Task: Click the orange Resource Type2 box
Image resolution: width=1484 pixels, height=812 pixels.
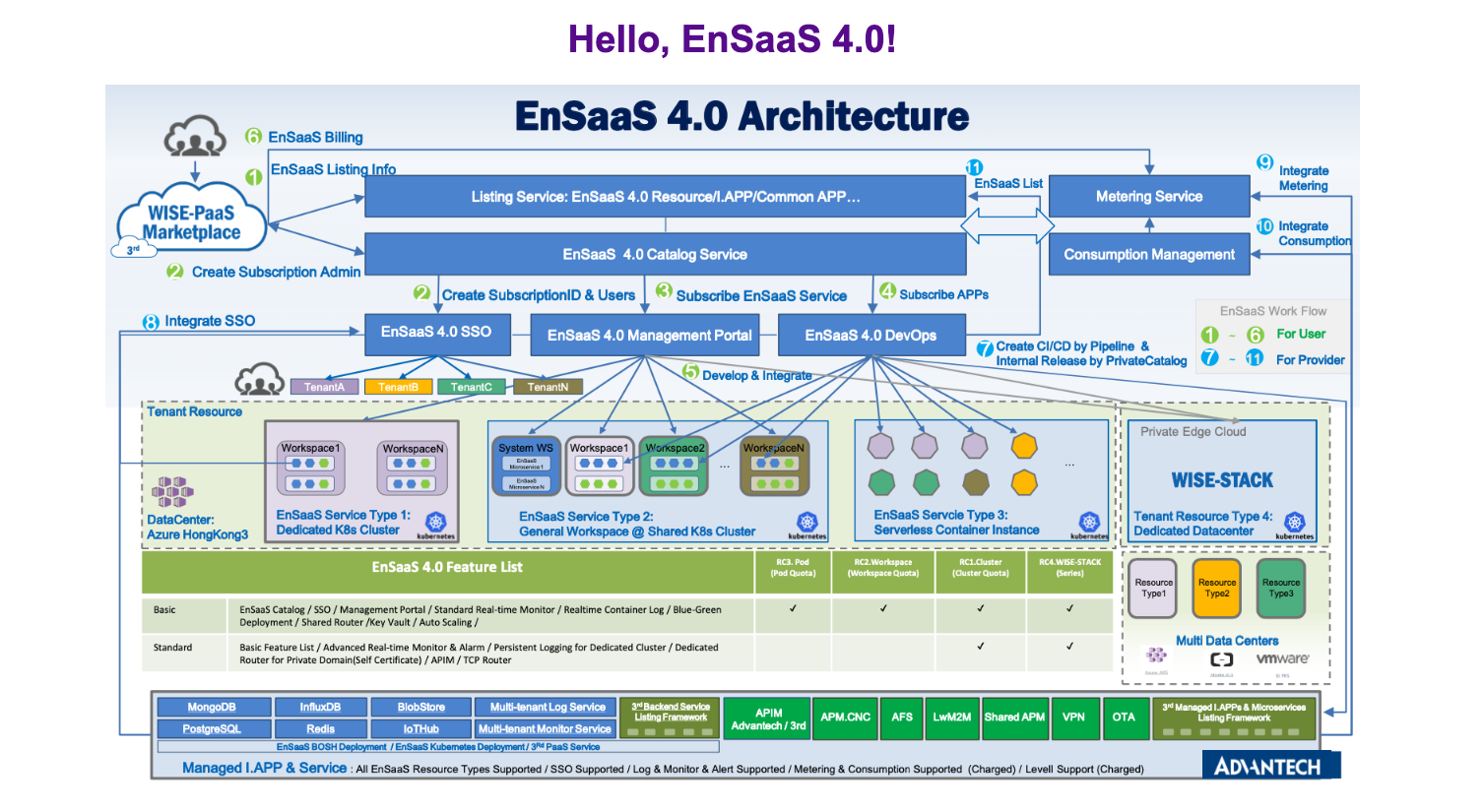Action: point(1217,588)
